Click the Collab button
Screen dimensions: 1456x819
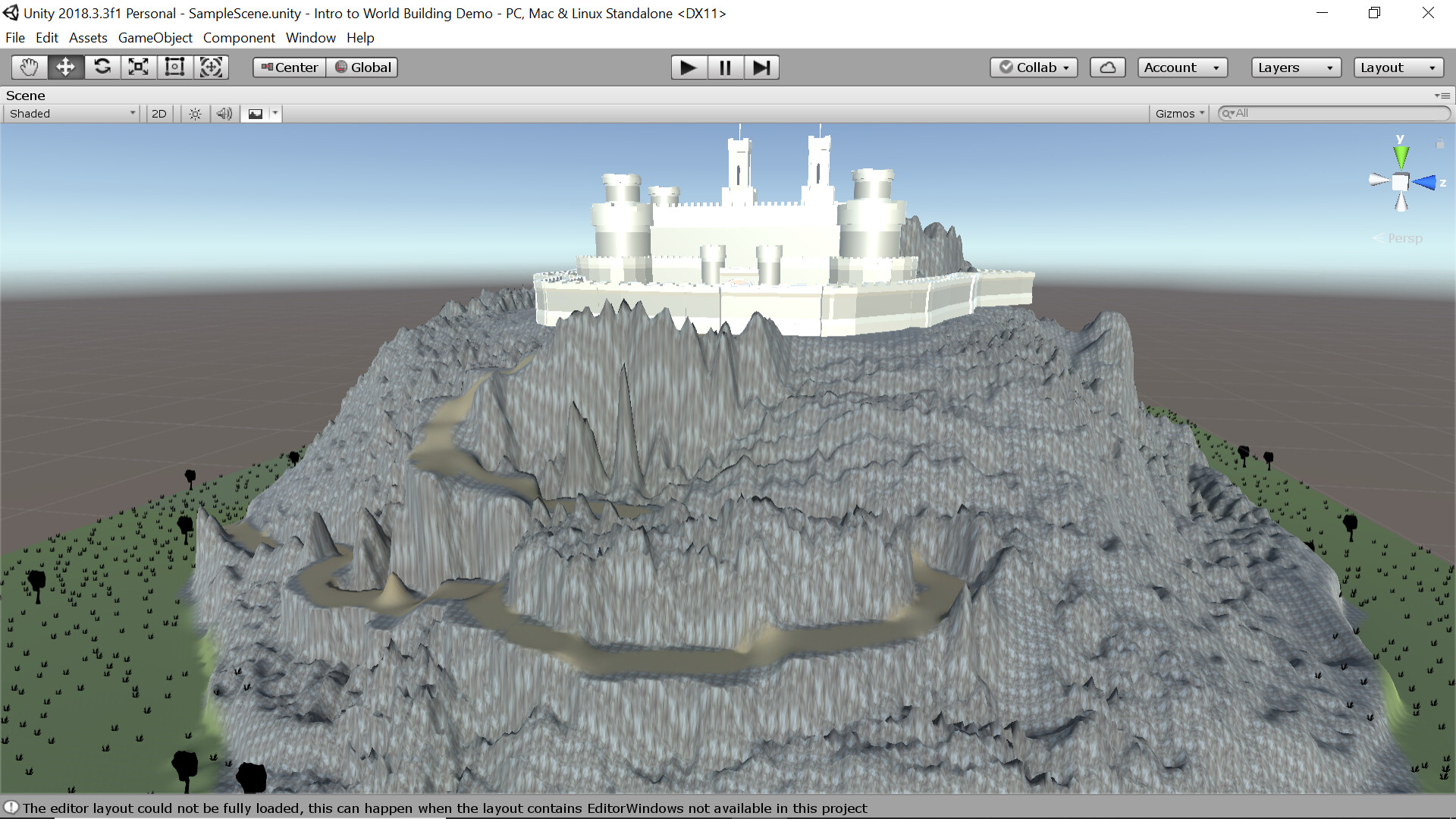(1034, 67)
